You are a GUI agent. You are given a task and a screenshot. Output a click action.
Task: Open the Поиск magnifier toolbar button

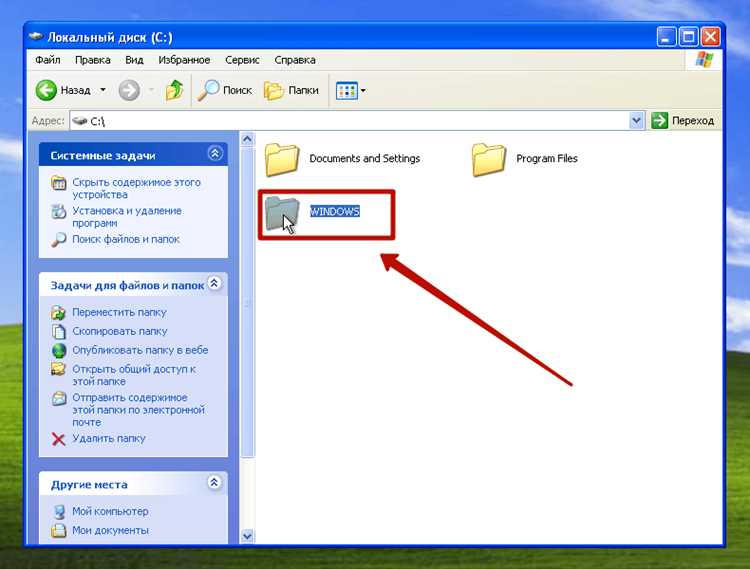pos(225,90)
